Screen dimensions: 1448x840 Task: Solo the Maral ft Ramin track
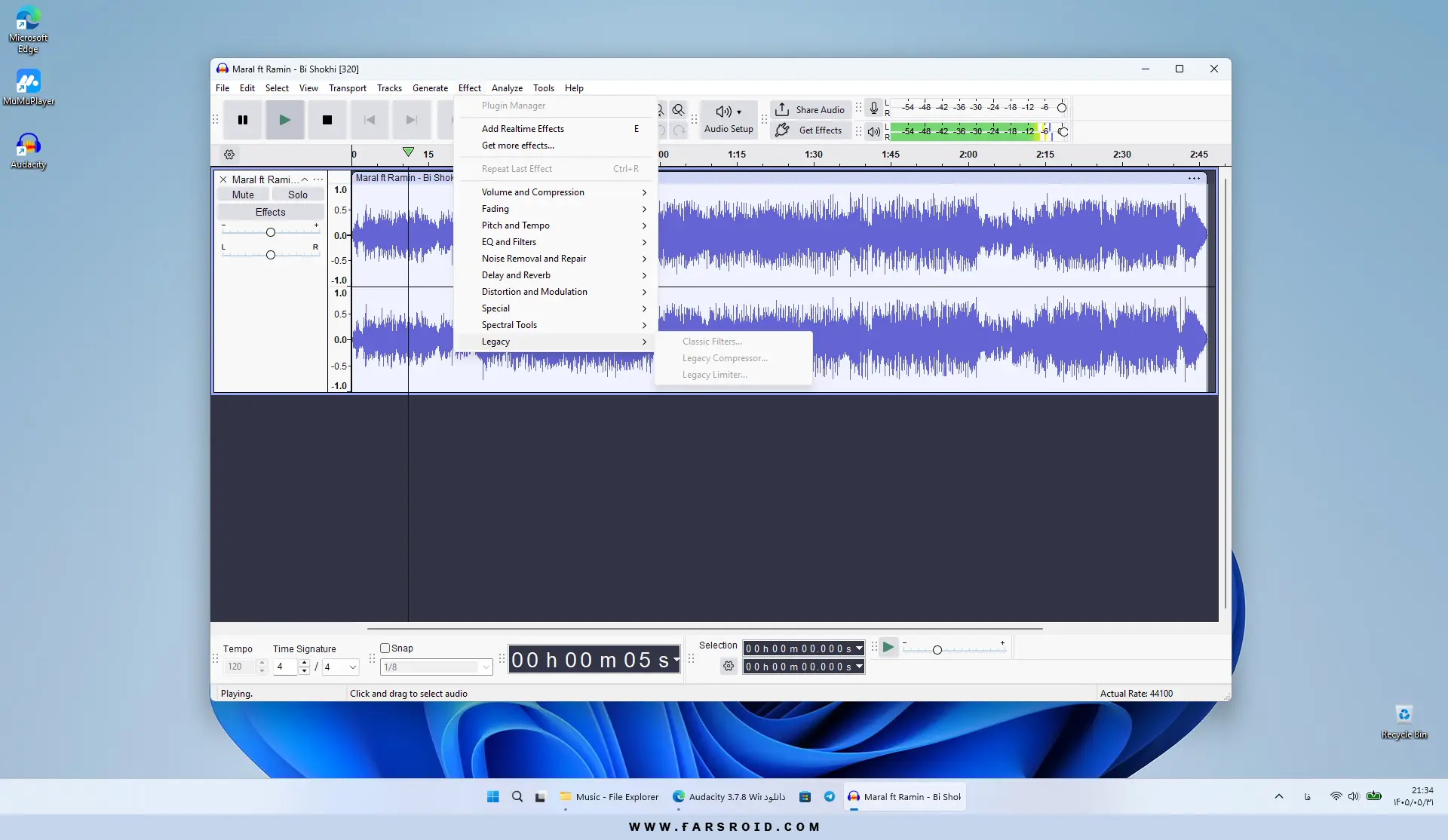click(x=297, y=195)
